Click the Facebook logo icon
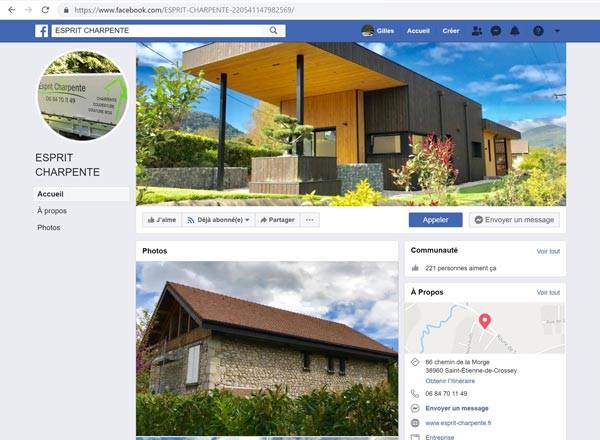 (x=42, y=31)
